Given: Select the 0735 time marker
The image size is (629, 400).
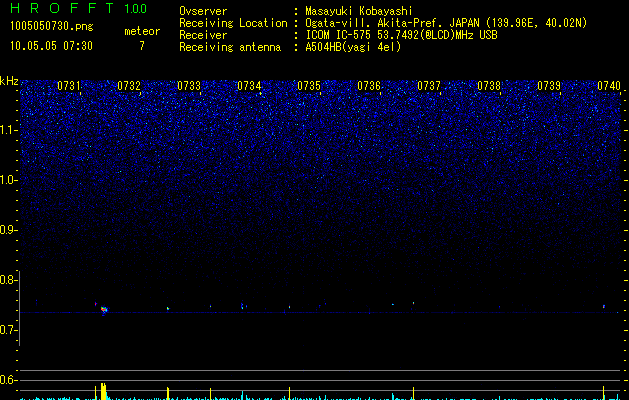Looking at the screenshot, I should coord(309,86).
